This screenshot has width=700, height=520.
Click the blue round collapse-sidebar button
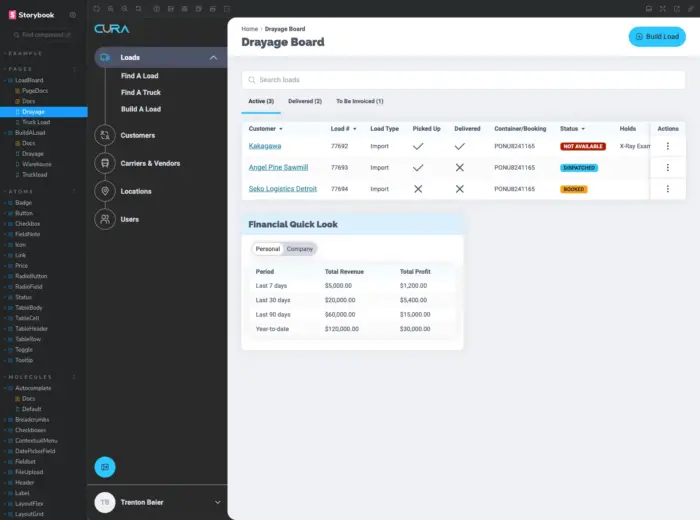[x=105, y=467]
